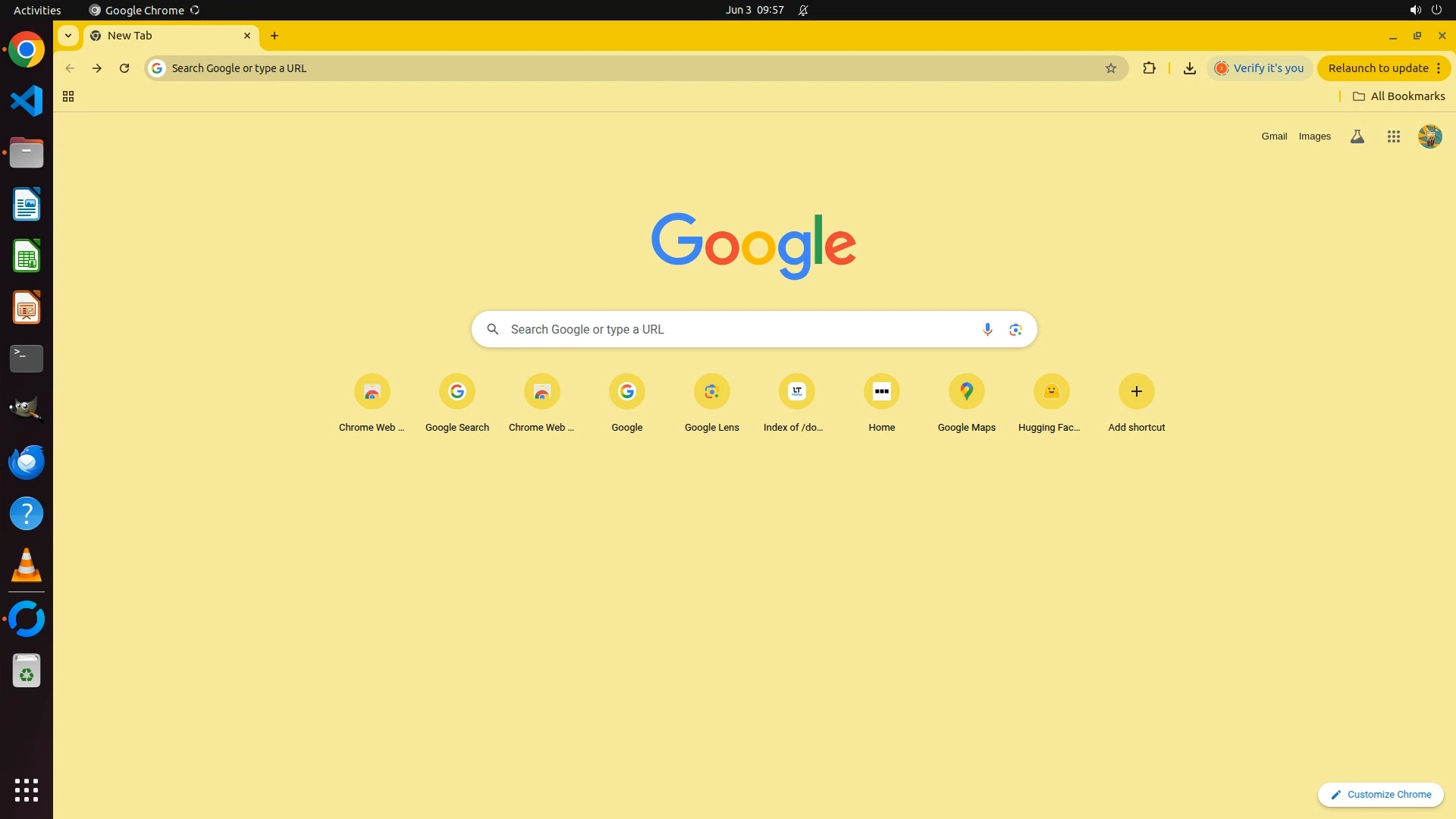Open Google Lens image search icon
Viewport: 1456px width, 819px height.
pos(1015,329)
